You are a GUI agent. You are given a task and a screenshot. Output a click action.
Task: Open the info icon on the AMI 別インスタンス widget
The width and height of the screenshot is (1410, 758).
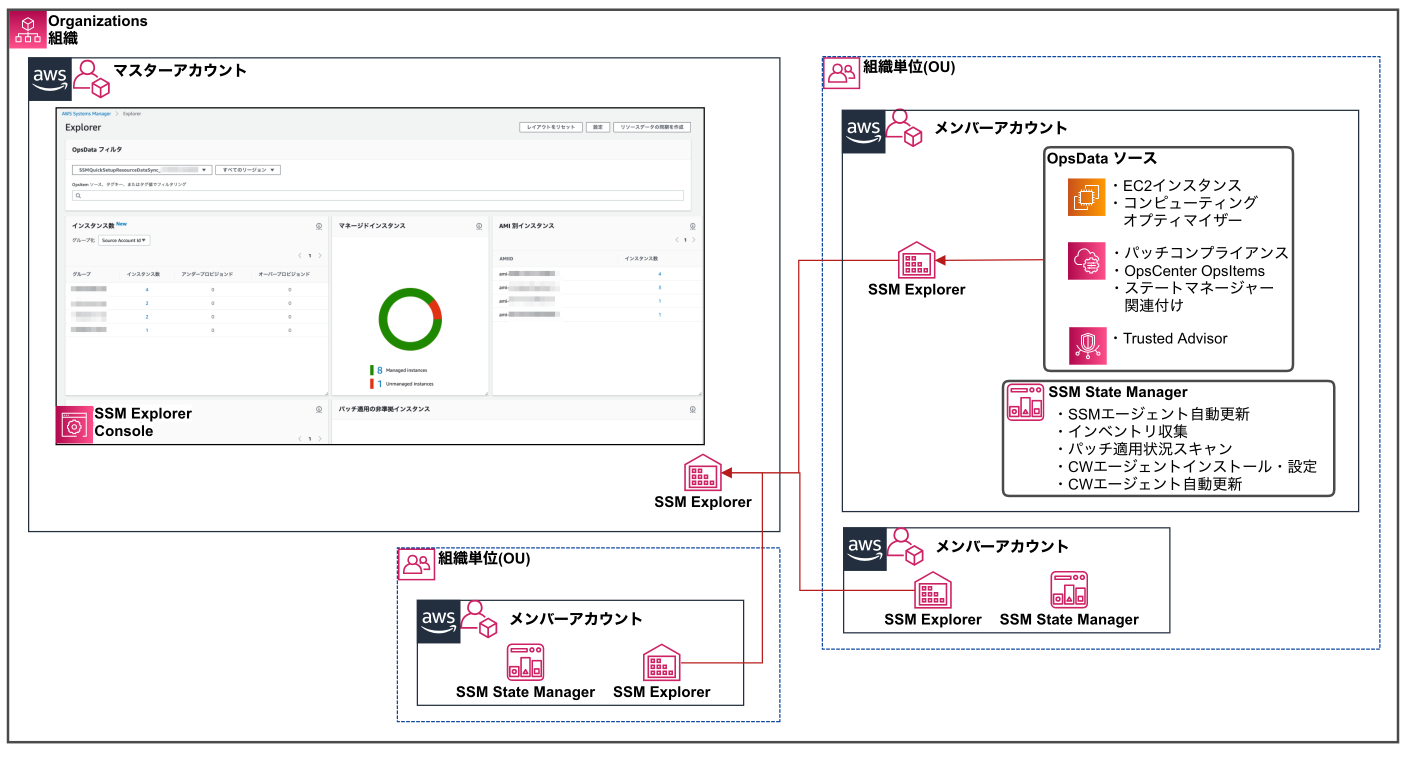pyautogui.click(x=692, y=227)
